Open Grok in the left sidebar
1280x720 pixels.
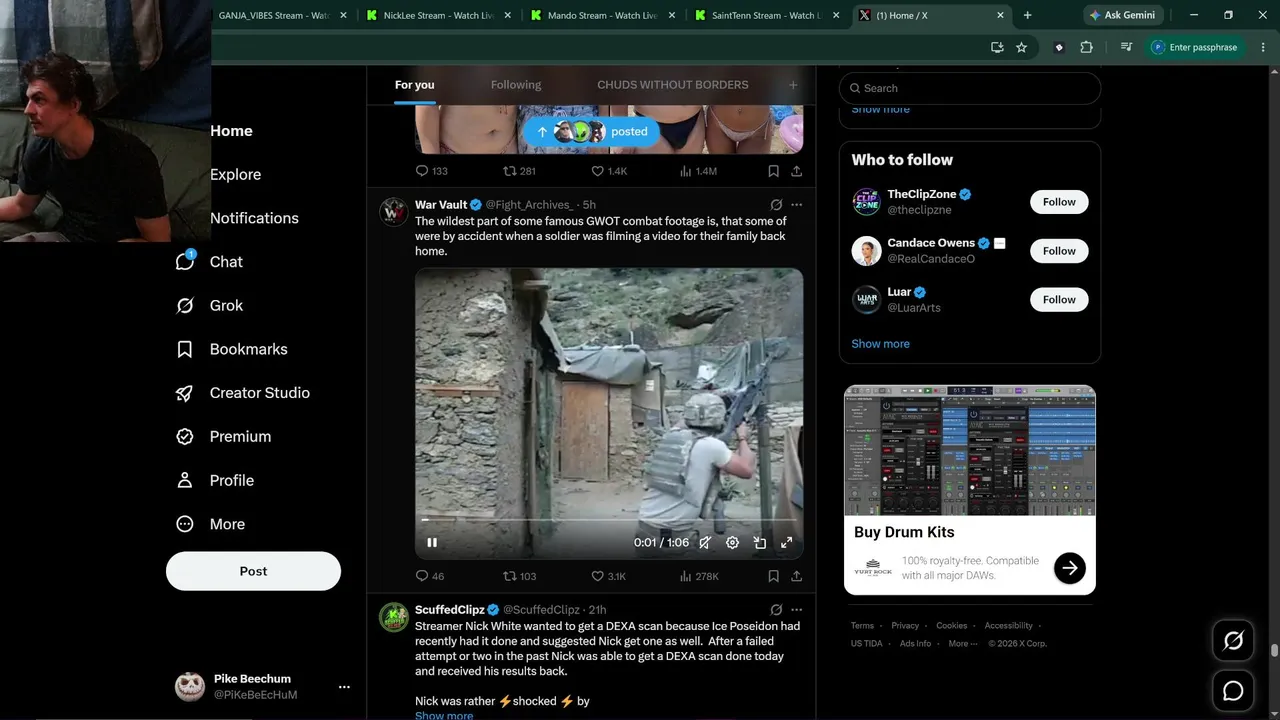209,306
